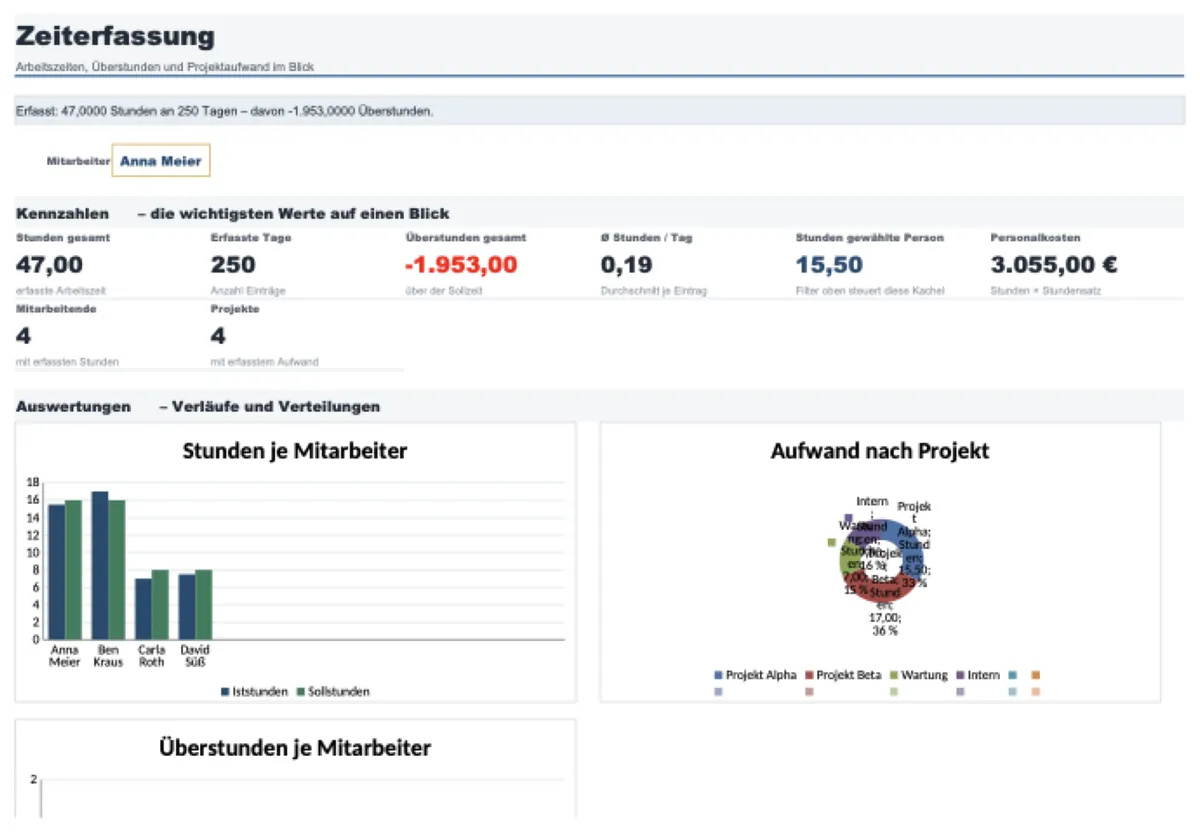Click Anna Meier's green Sollstunden bar
Screen dimensions: 1200x832
(x=73, y=569)
